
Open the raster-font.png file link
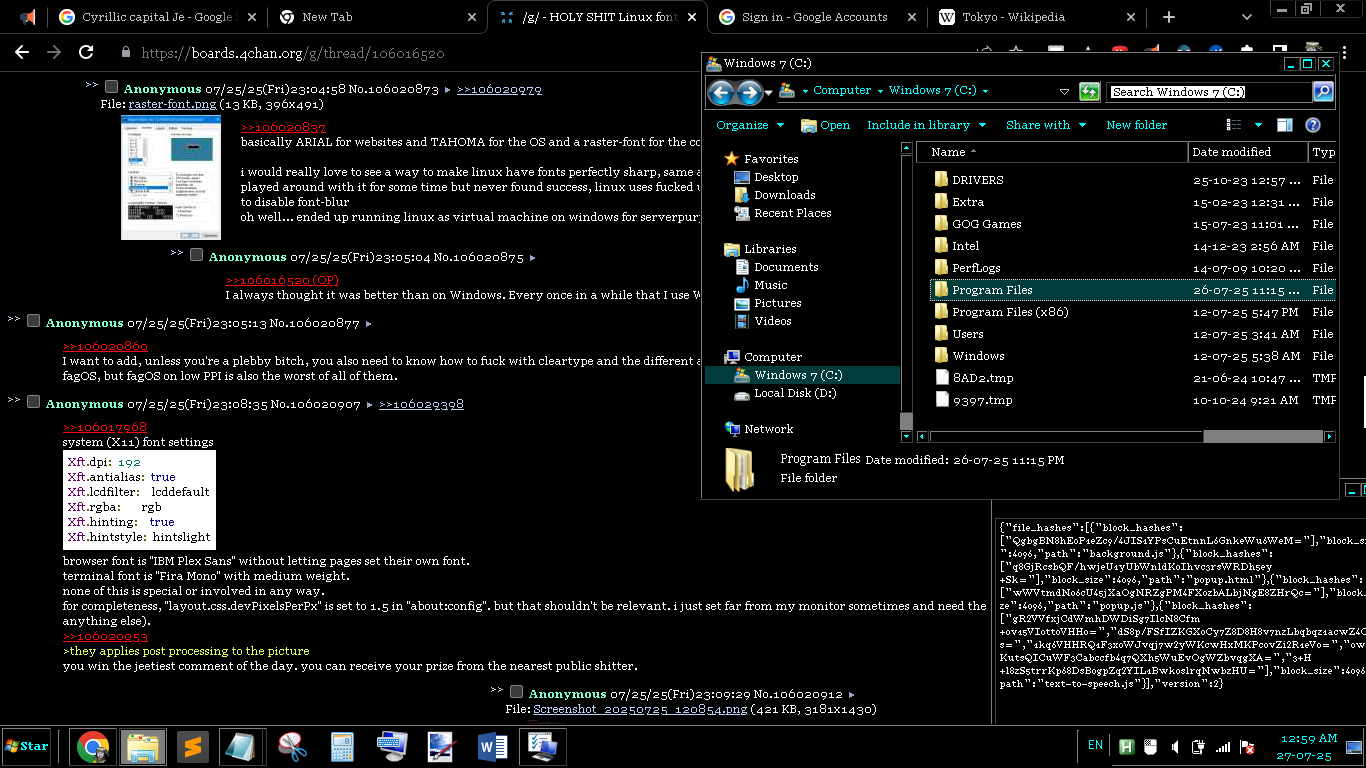[172, 104]
